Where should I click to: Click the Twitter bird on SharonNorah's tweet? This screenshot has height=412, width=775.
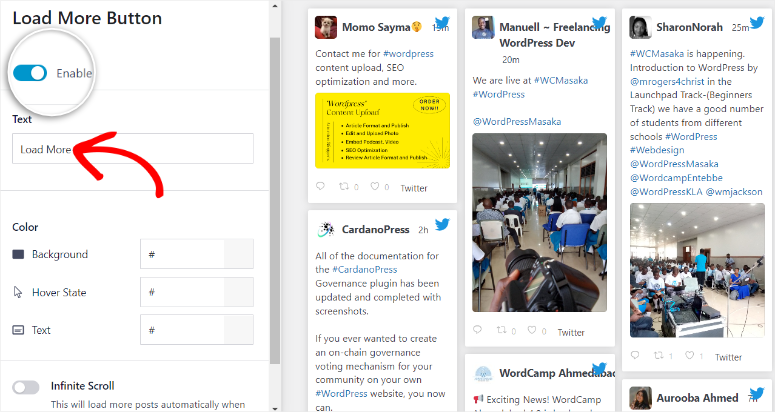click(757, 22)
